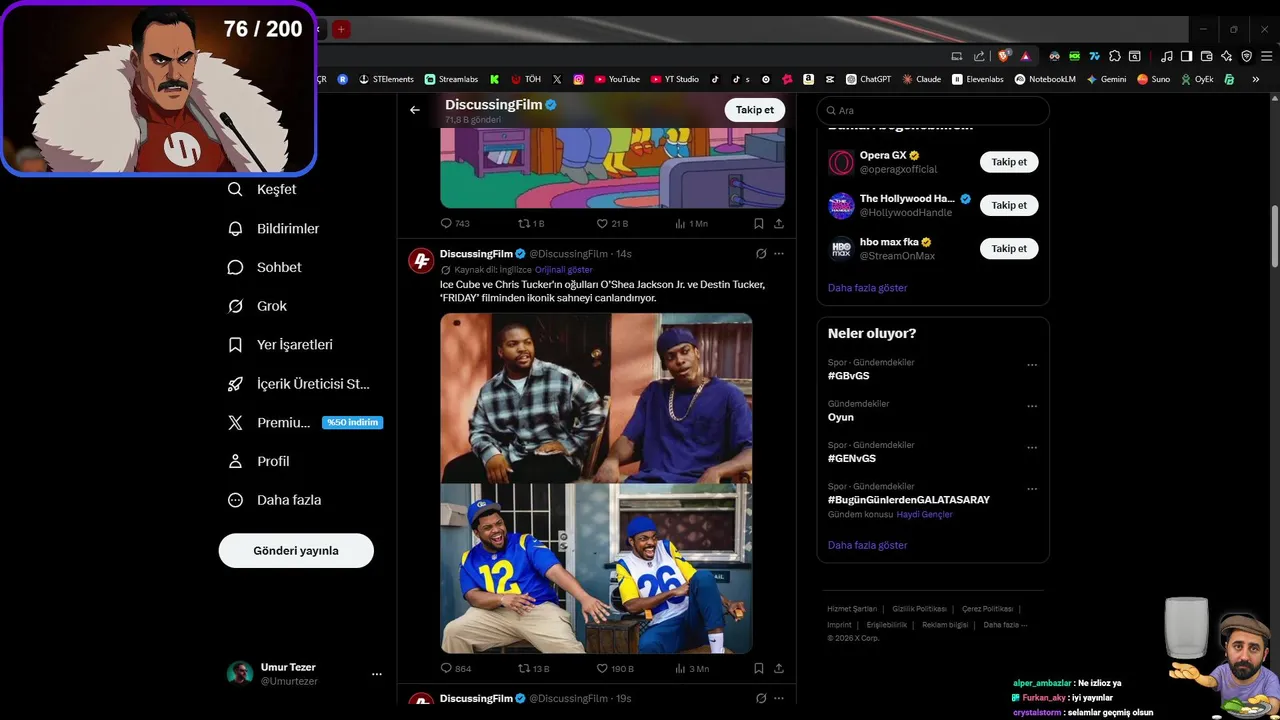The width and height of the screenshot is (1280, 720).
Task: Open more options for the #BugünGünlerdenGALATASARAY trend
Action: [1032, 489]
